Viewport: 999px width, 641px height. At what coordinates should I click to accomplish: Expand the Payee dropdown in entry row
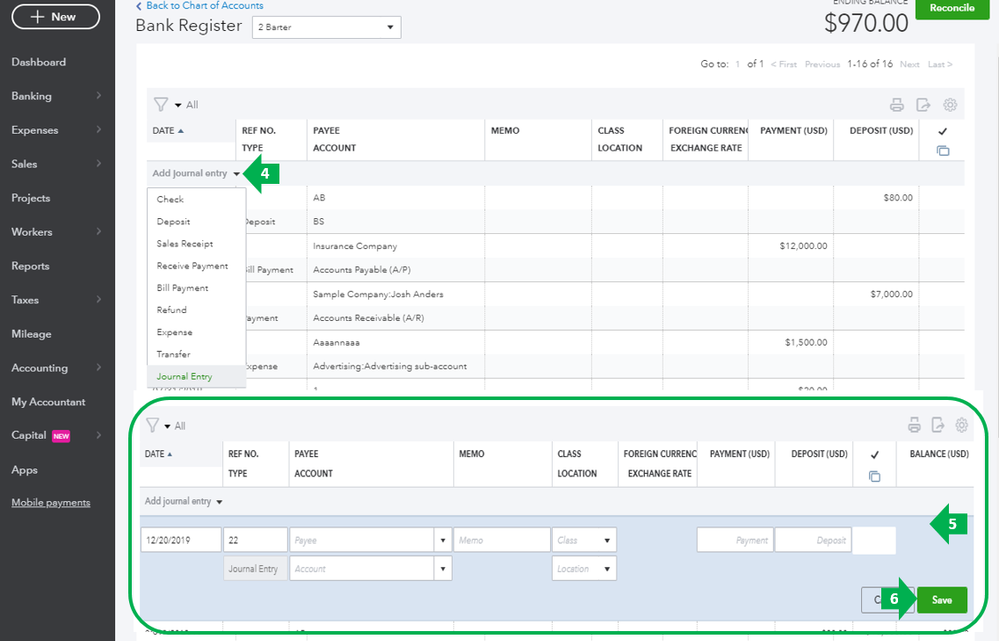(x=442, y=540)
